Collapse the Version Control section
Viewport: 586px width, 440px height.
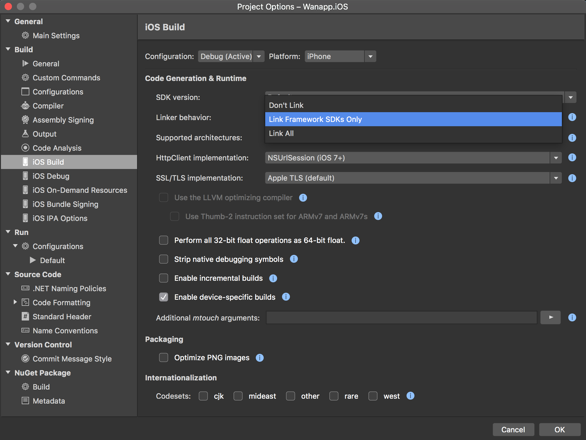(8, 344)
